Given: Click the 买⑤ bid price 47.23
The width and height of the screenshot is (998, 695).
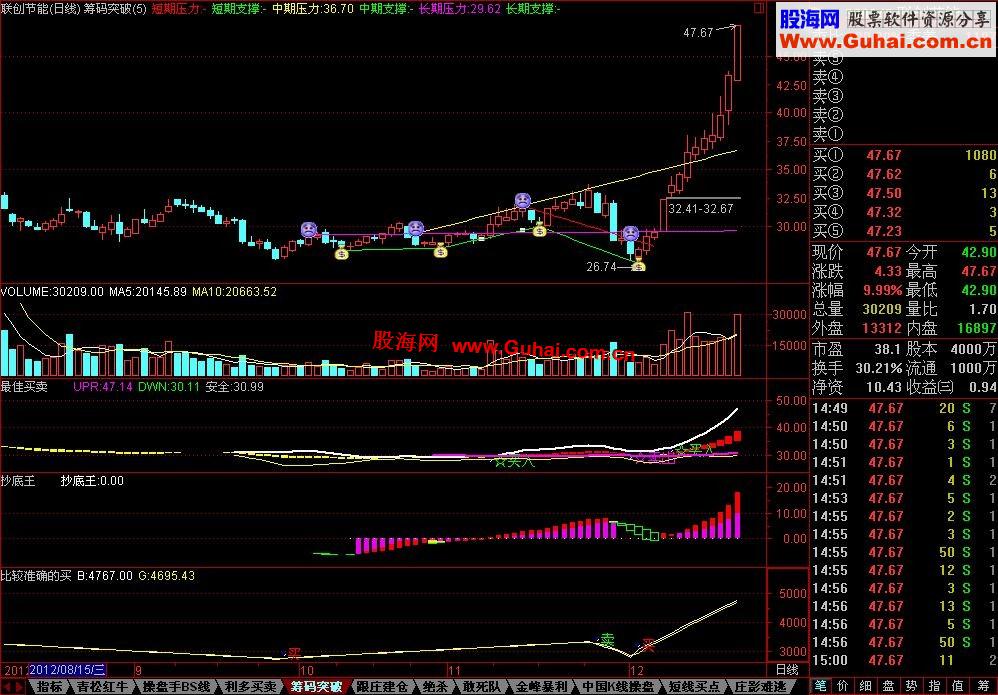Looking at the screenshot, I should [x=884, y=231].
